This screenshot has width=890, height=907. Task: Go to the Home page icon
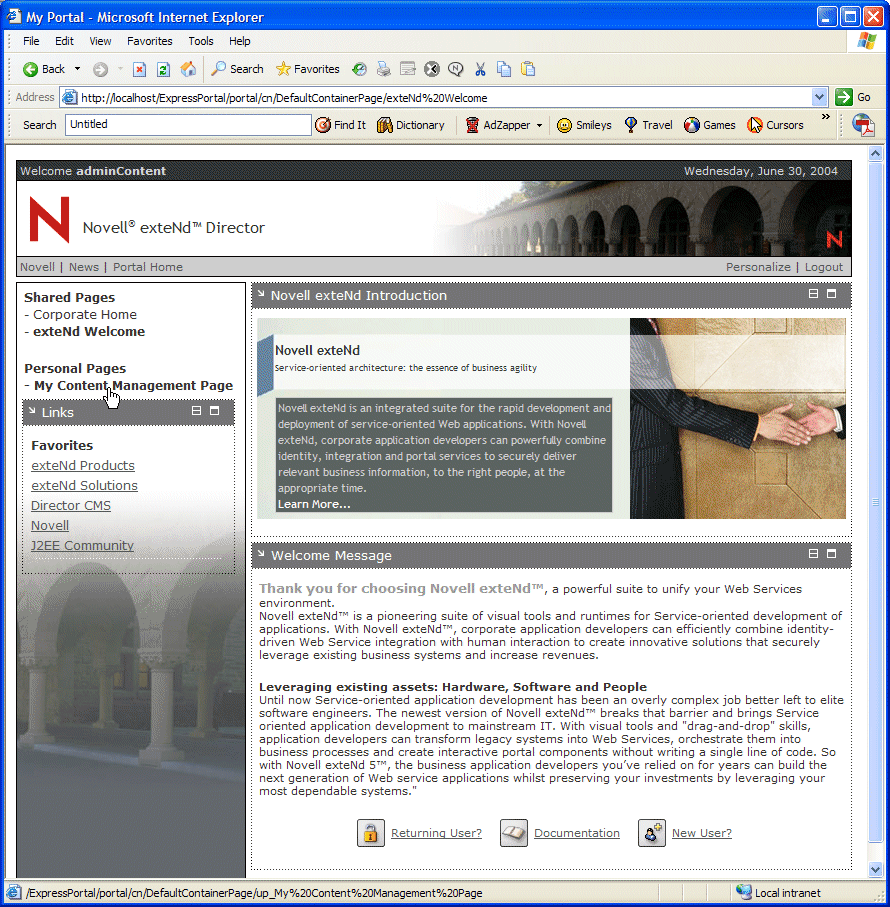(188, 69)
